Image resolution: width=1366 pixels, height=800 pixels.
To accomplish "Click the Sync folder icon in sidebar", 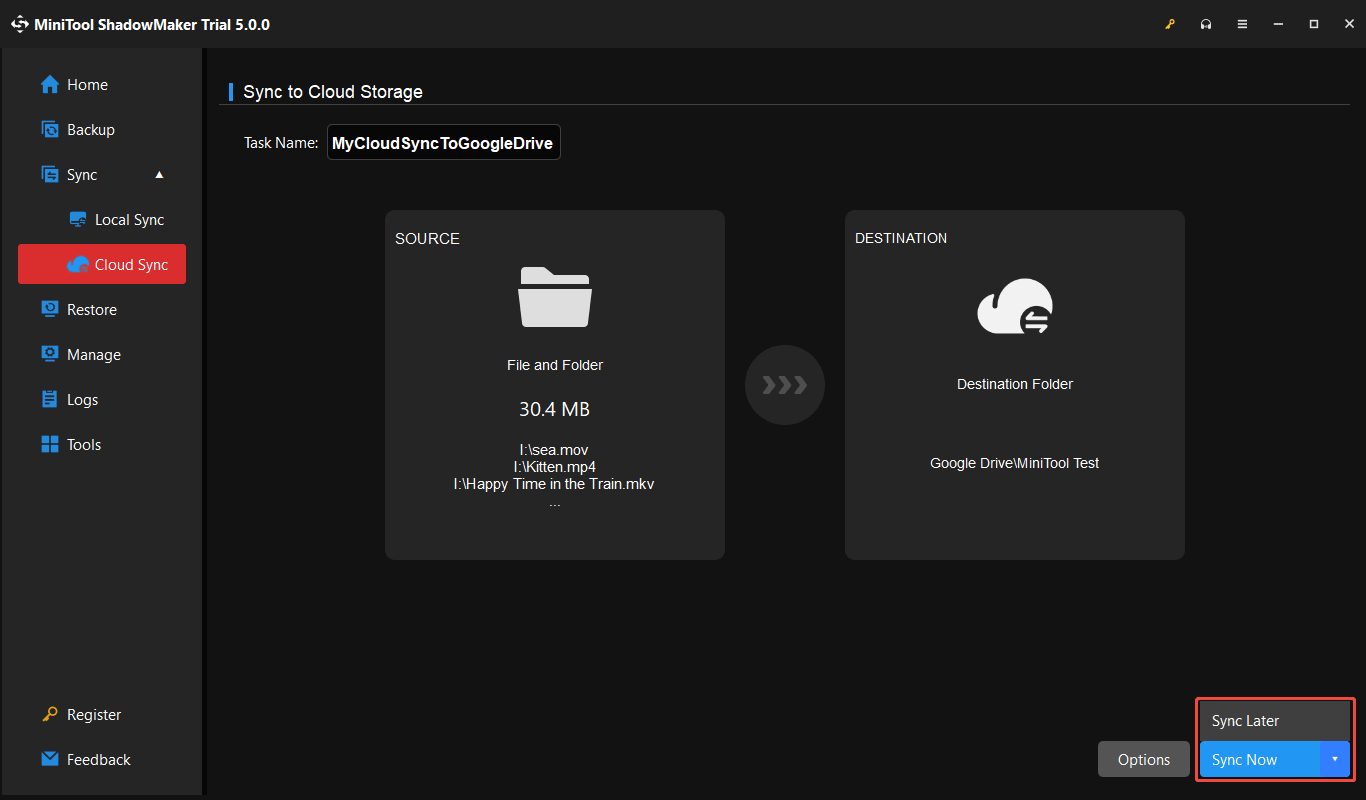I will 50,175.
